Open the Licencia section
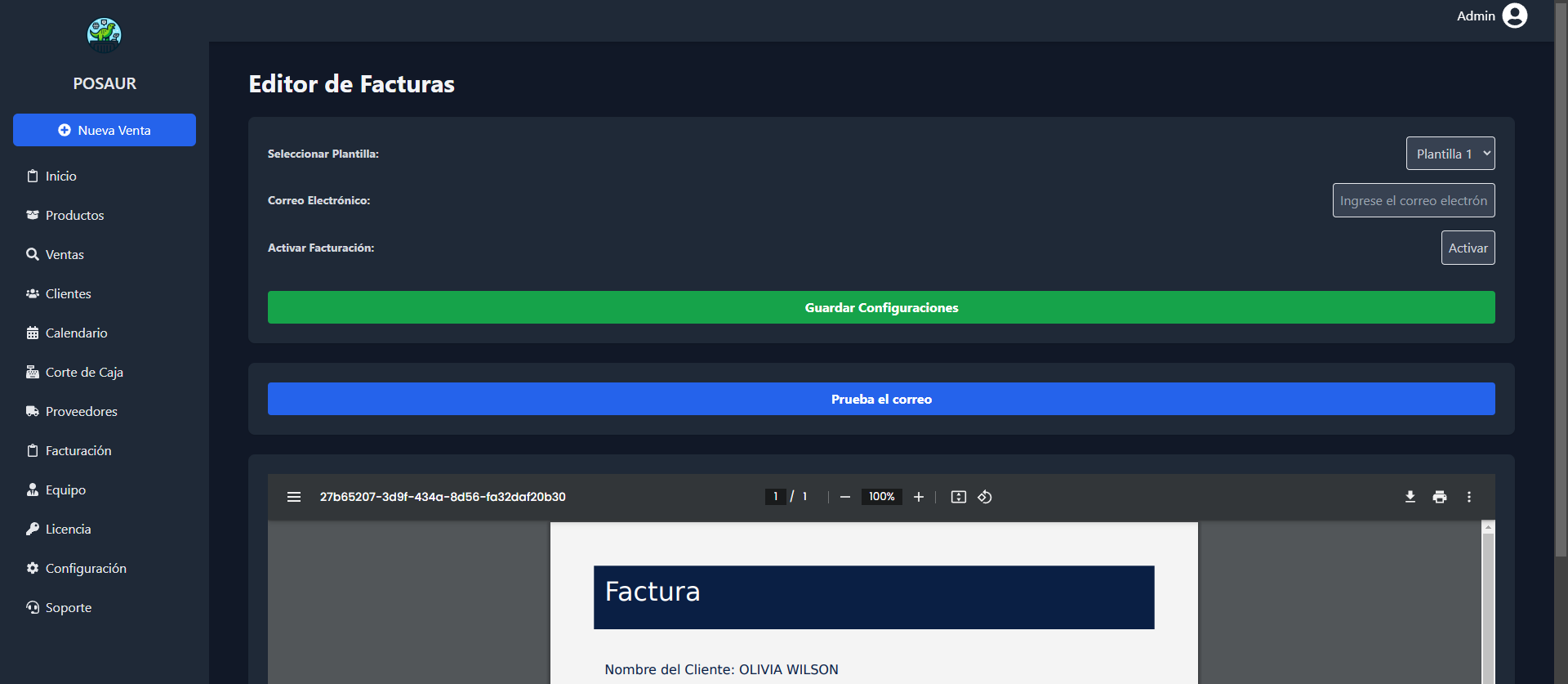 coord(105,529)
